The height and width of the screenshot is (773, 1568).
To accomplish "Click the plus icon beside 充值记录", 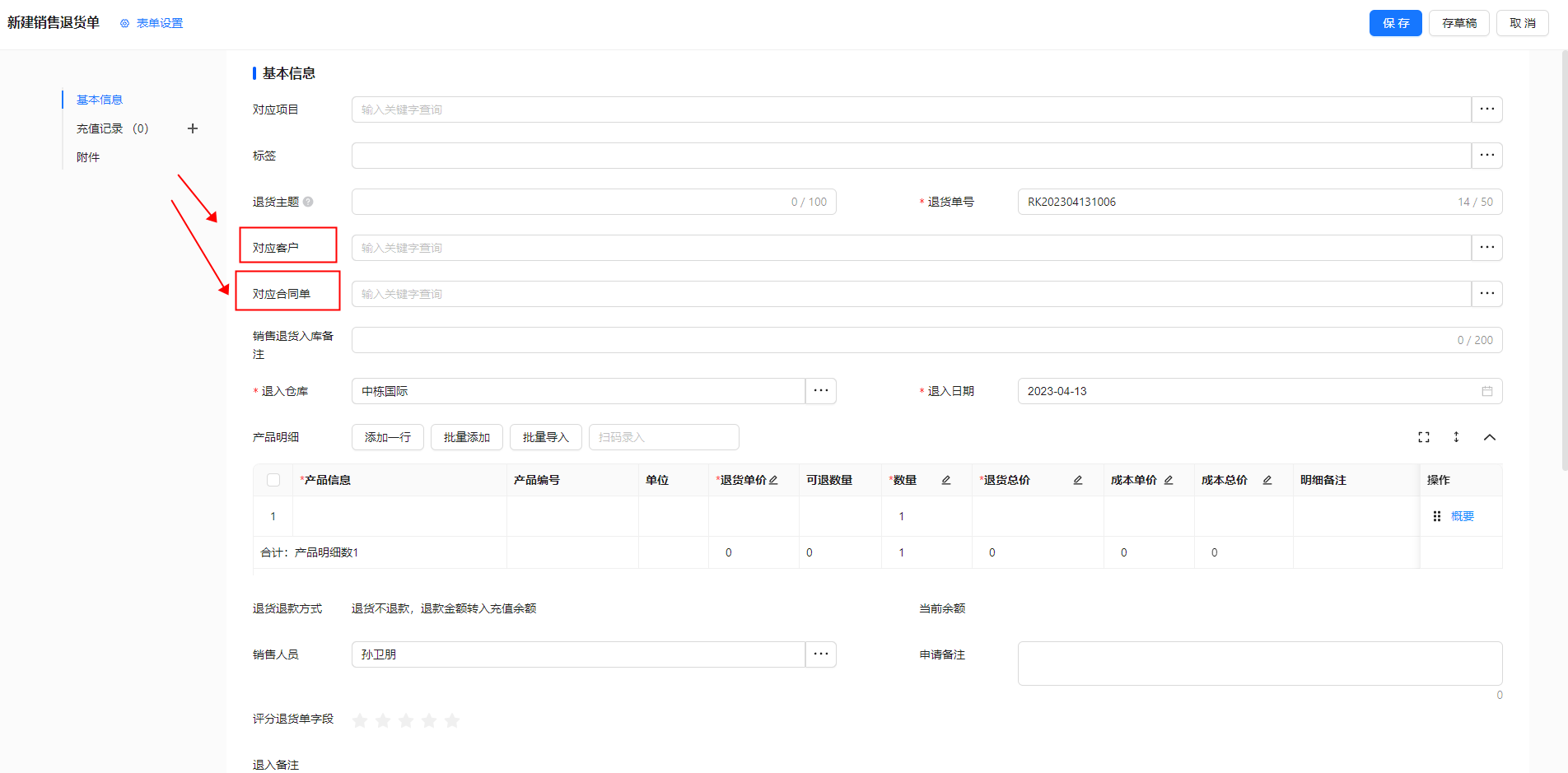I will [x=193, y=128].
